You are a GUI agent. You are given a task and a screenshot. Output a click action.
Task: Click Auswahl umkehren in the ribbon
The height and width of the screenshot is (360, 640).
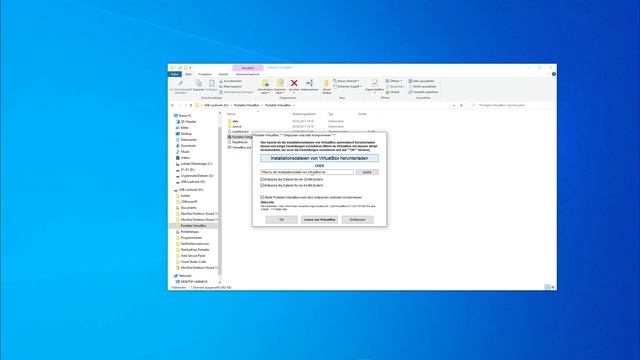423,92
